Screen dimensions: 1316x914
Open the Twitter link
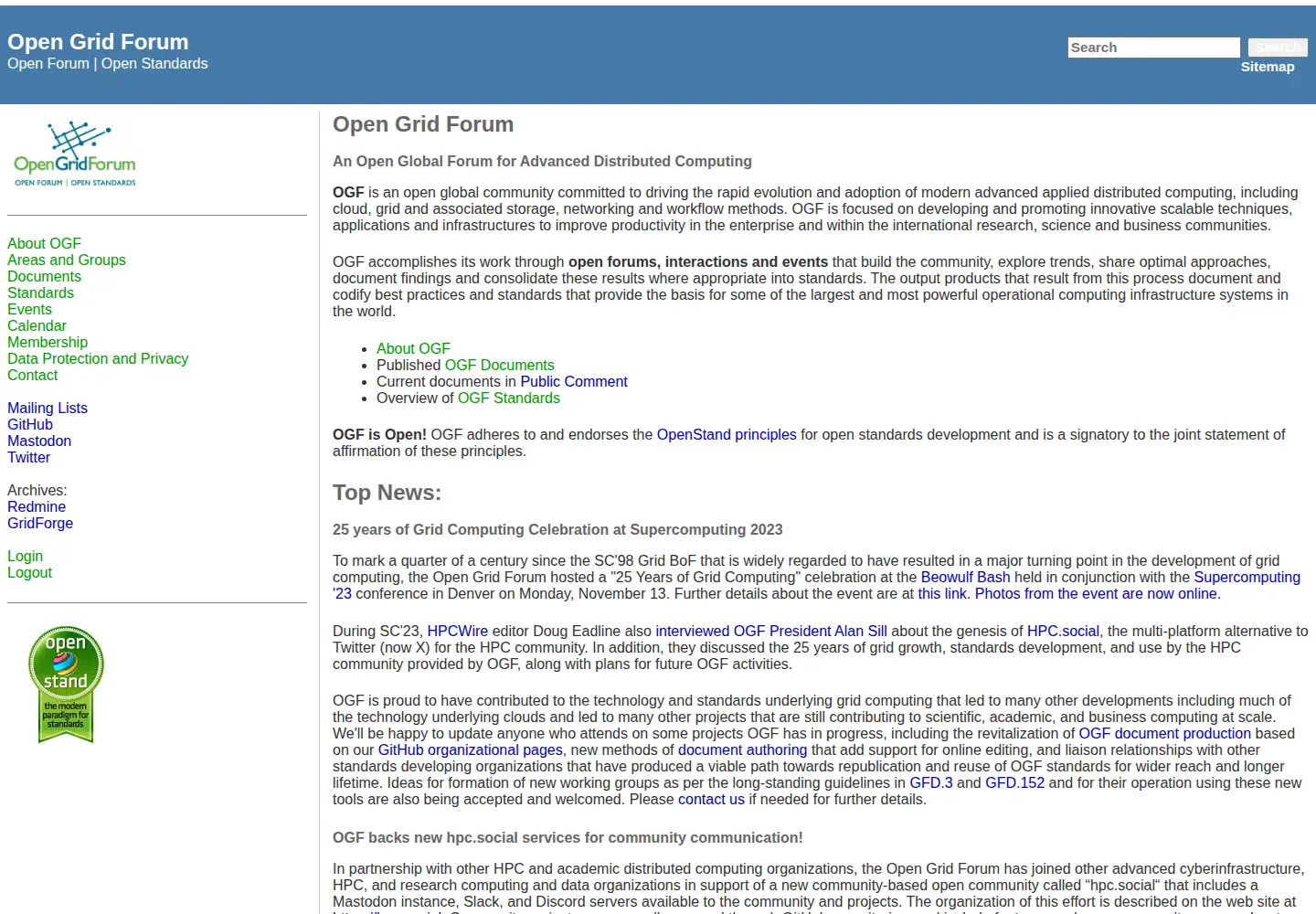click(x=28, y=457)
